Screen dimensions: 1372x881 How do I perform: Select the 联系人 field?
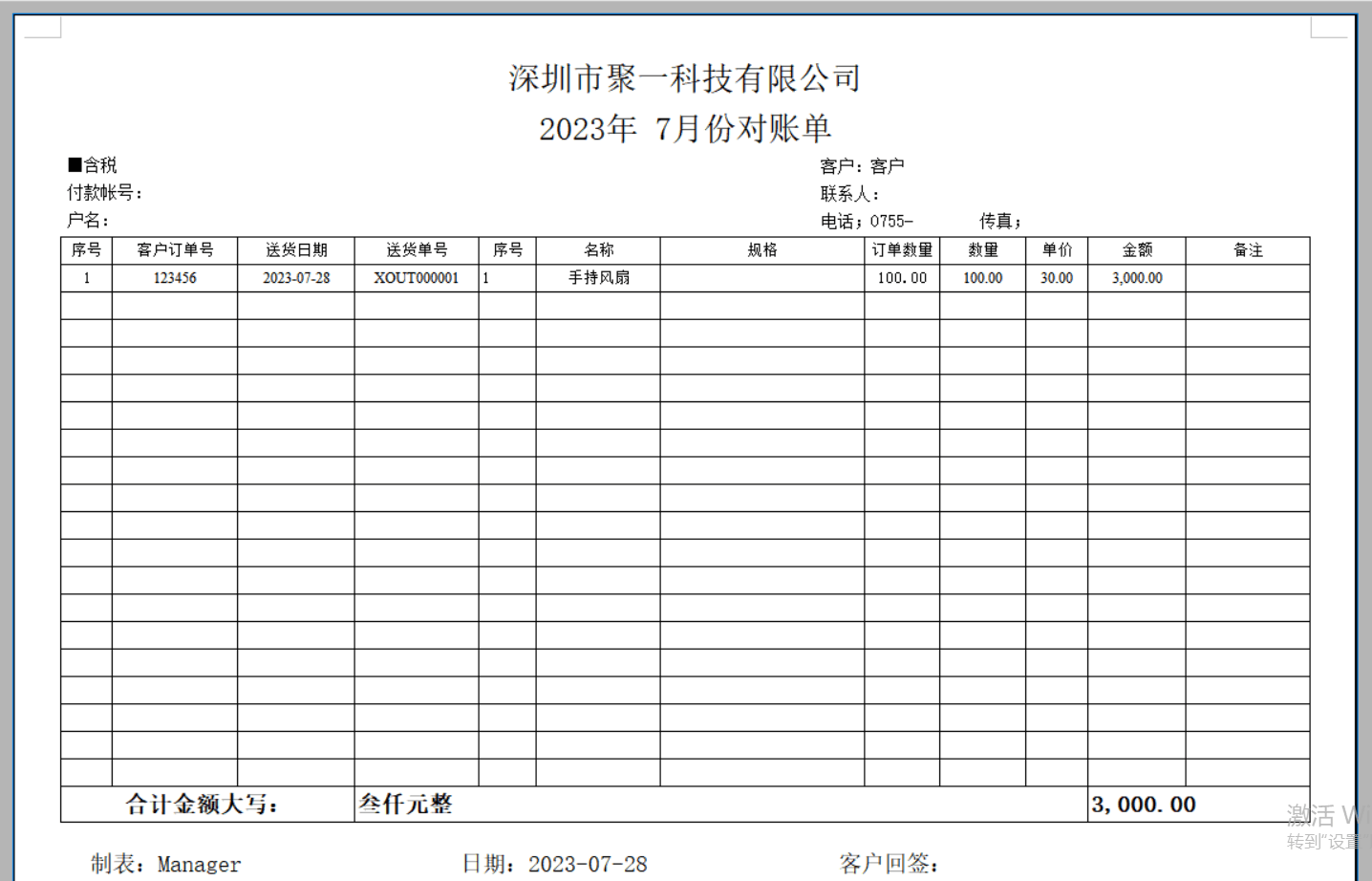tap(848, 194)
